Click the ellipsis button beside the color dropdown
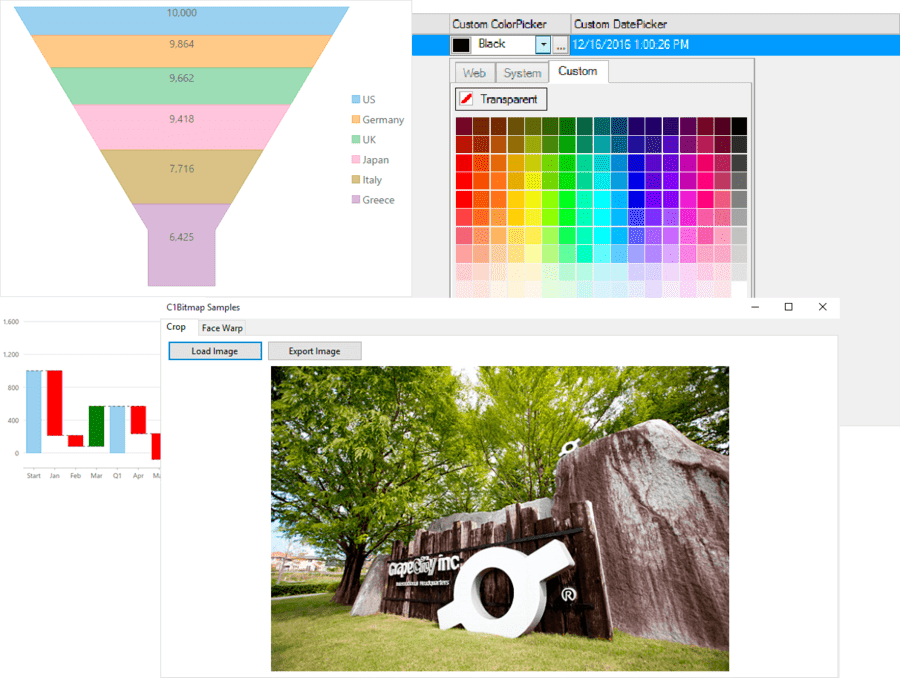Screen dimensions: 900x678 [x=560, y=44]
